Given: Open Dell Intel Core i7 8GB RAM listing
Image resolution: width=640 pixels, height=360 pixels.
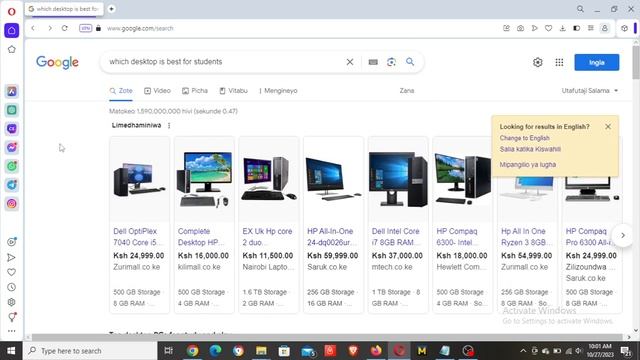Looking at the screenshot, I should click(396, 237).
